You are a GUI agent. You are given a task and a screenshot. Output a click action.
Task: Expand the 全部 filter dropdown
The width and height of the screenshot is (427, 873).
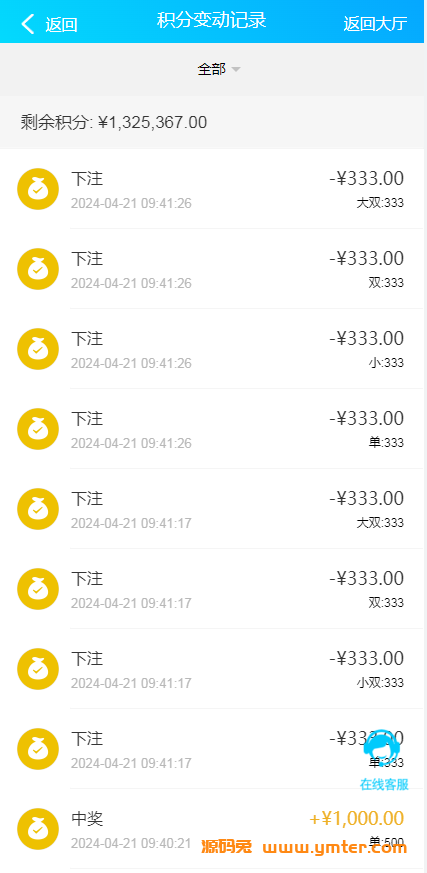tap(219, 69)
